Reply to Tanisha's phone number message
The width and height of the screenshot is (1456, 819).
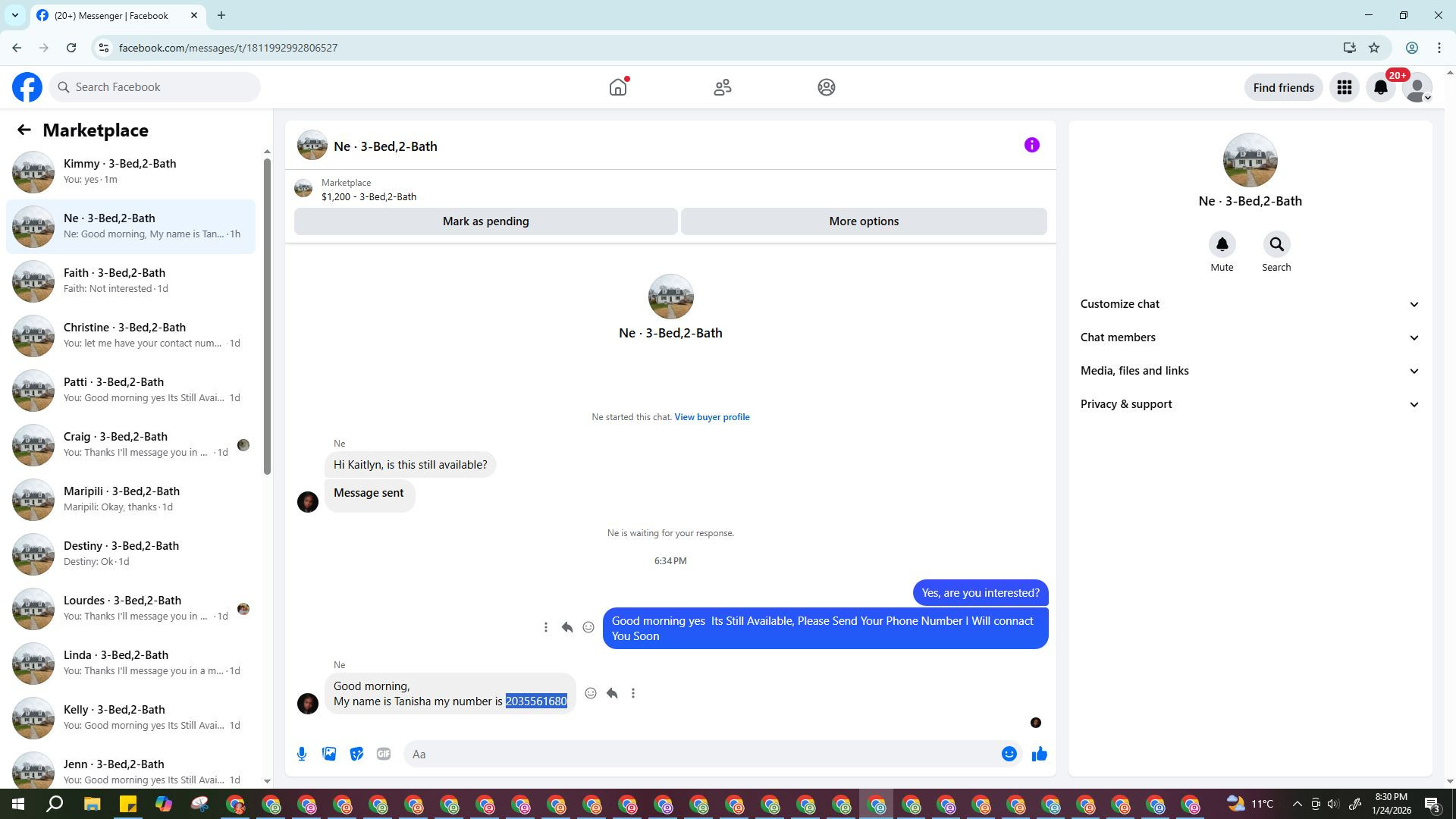coord(612,693)
